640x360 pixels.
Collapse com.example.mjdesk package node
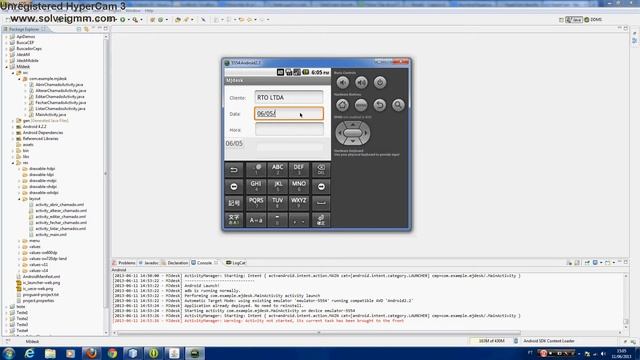pyautogui.click(x=19, y=79)
